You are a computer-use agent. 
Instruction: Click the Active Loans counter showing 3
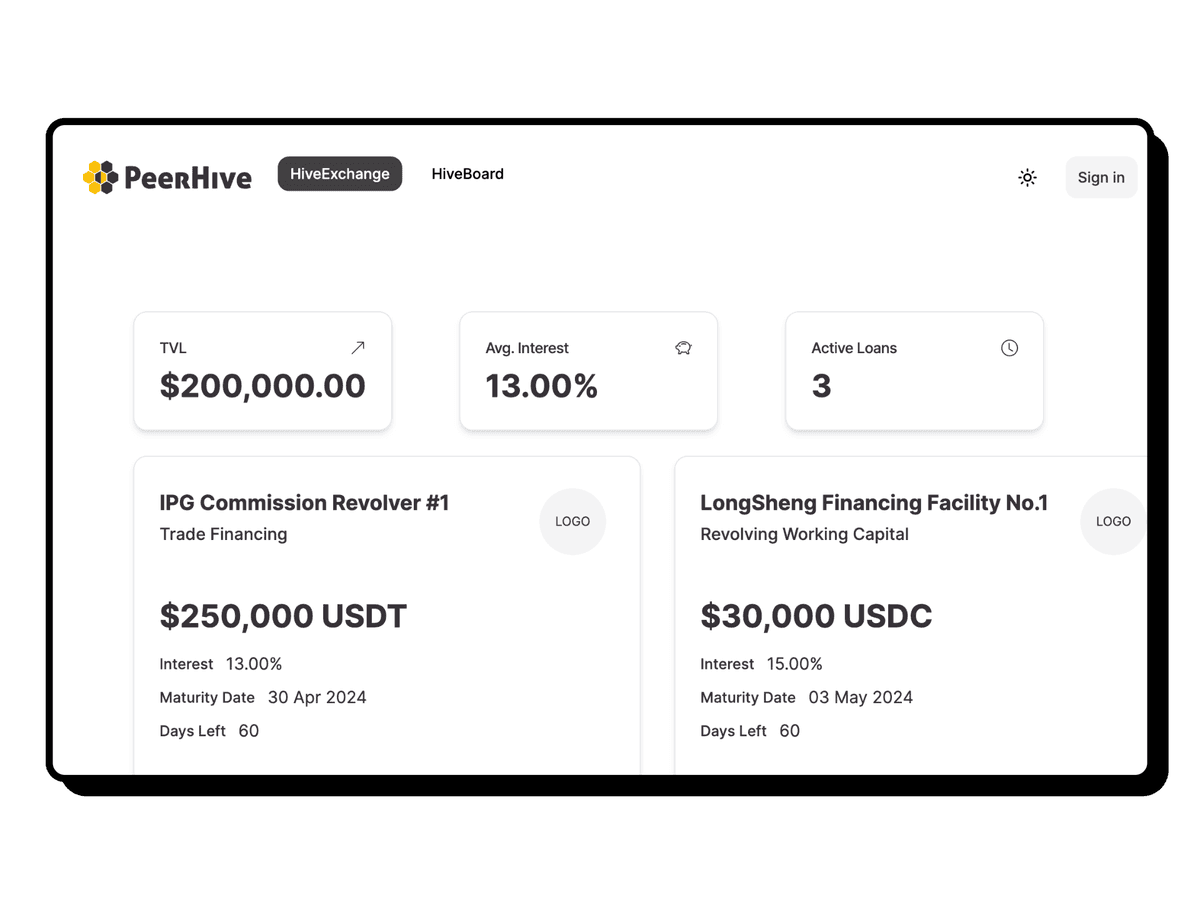[x=914, y=370]
